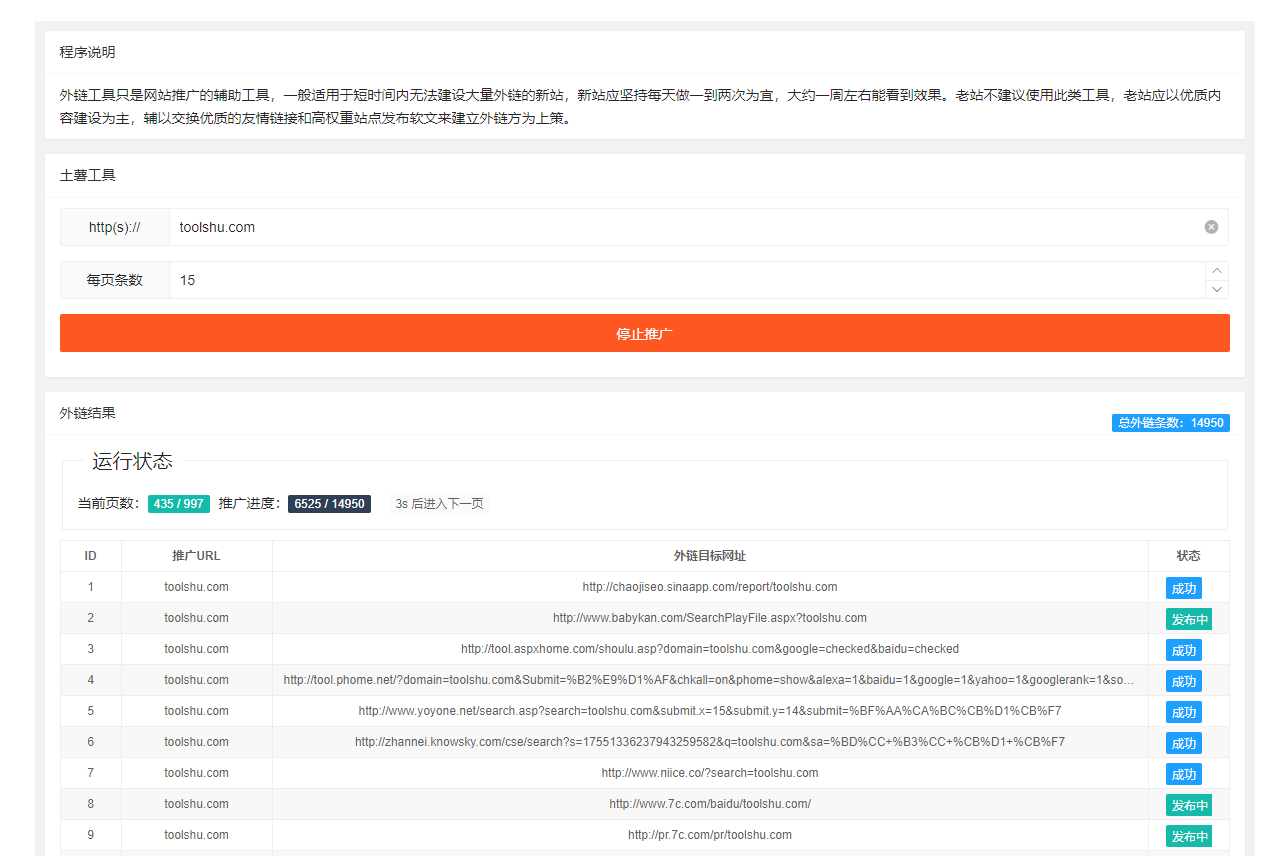Click the pr.7c.com/pr target URL
This screenshot has height=856, width=1286.
(710, 835)
